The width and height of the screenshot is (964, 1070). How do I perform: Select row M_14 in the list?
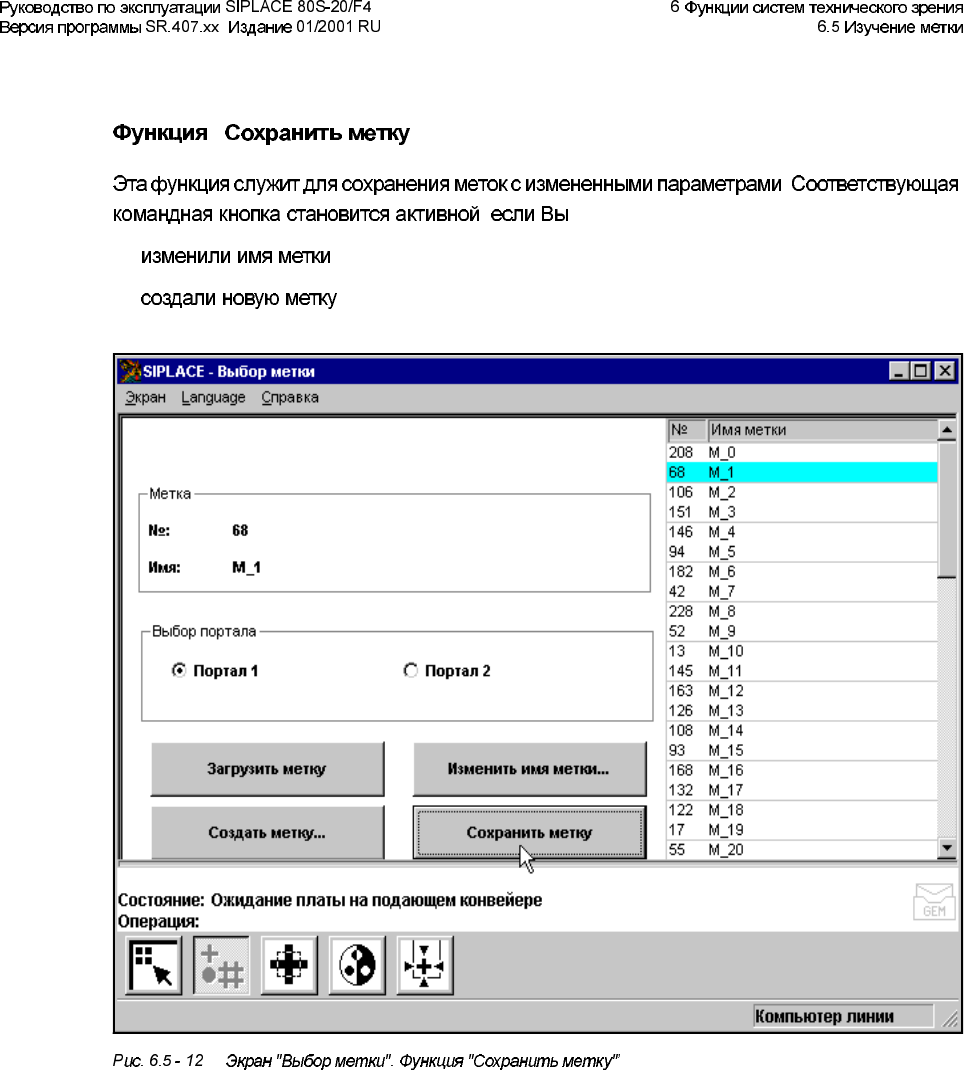coord(802,730)
